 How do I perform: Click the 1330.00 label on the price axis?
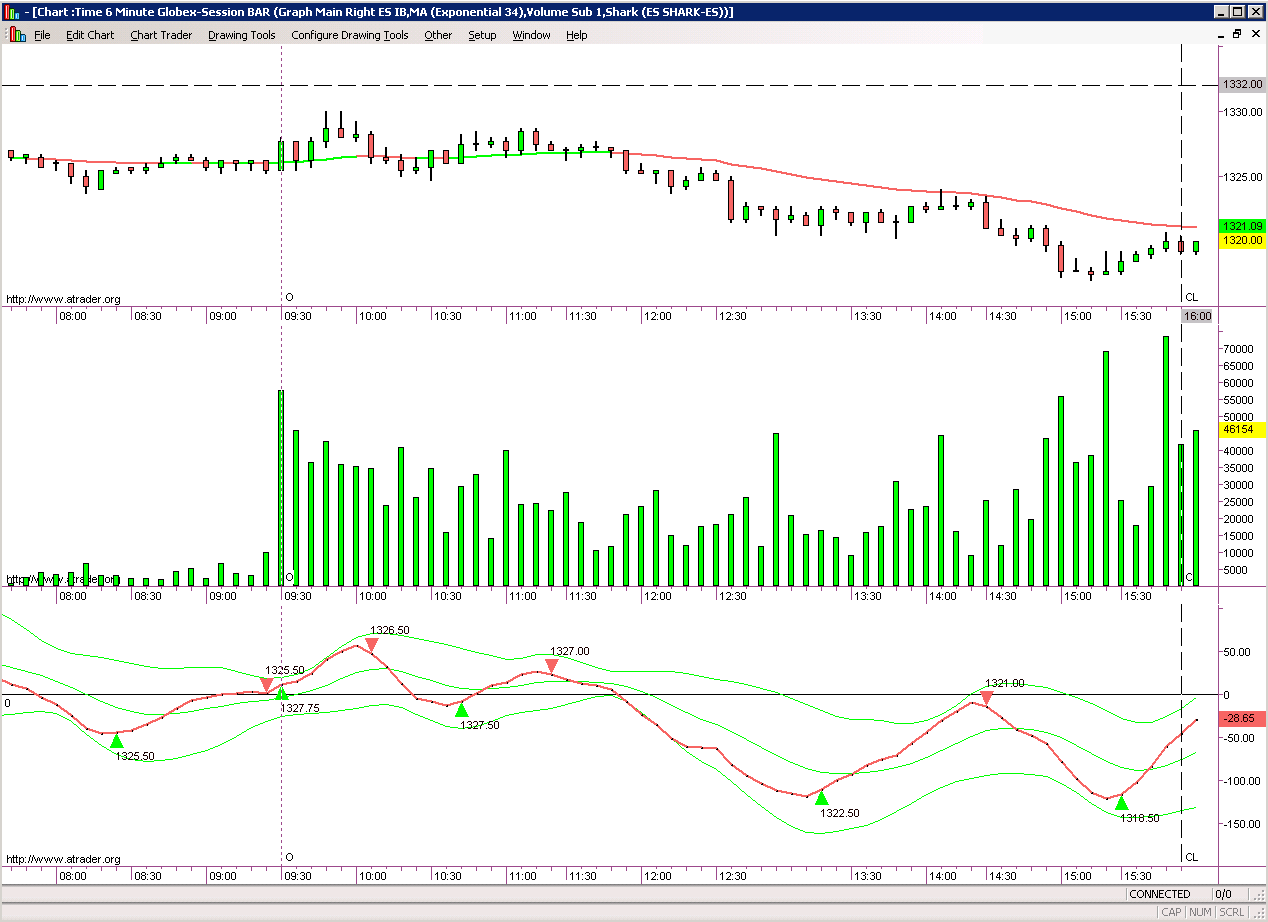point(1245,112)
